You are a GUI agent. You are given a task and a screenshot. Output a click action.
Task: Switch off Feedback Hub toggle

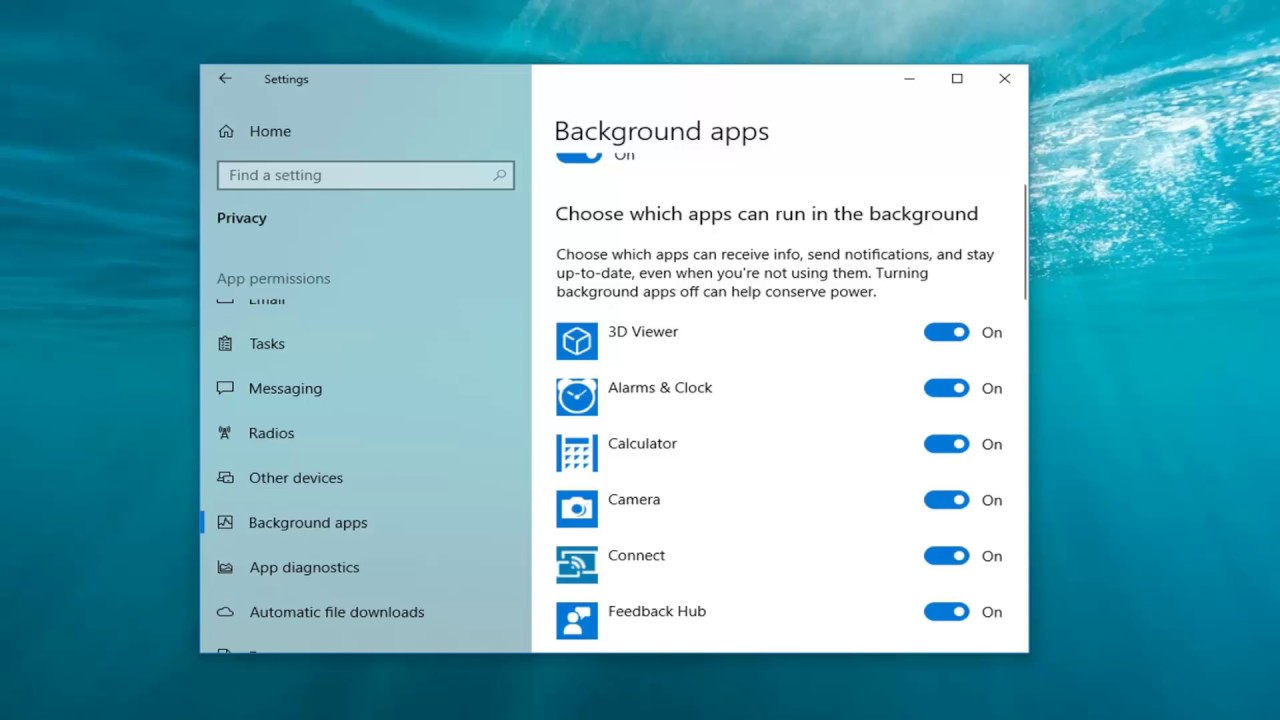(946, 612)
